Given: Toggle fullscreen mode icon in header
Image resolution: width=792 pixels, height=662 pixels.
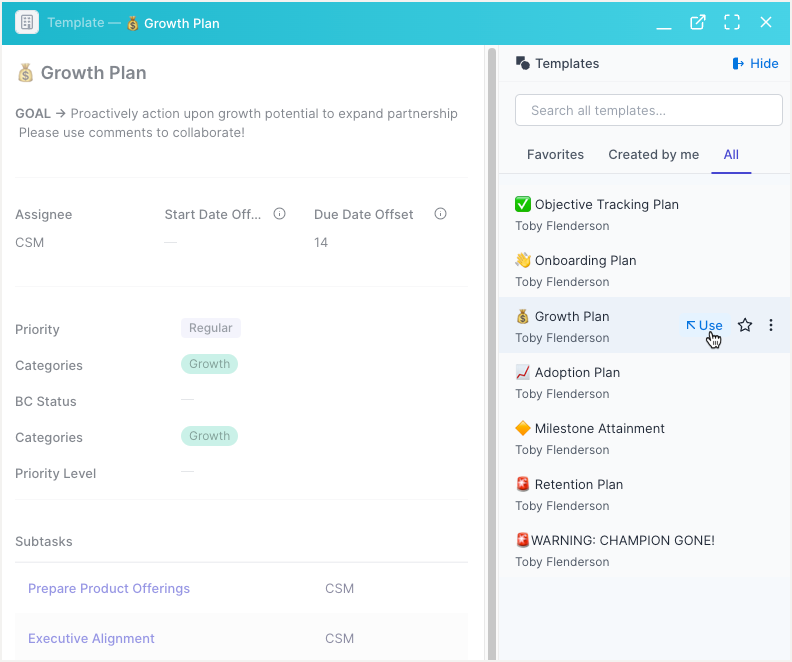Looking at the screenshot, I should [x=732, y=22].
